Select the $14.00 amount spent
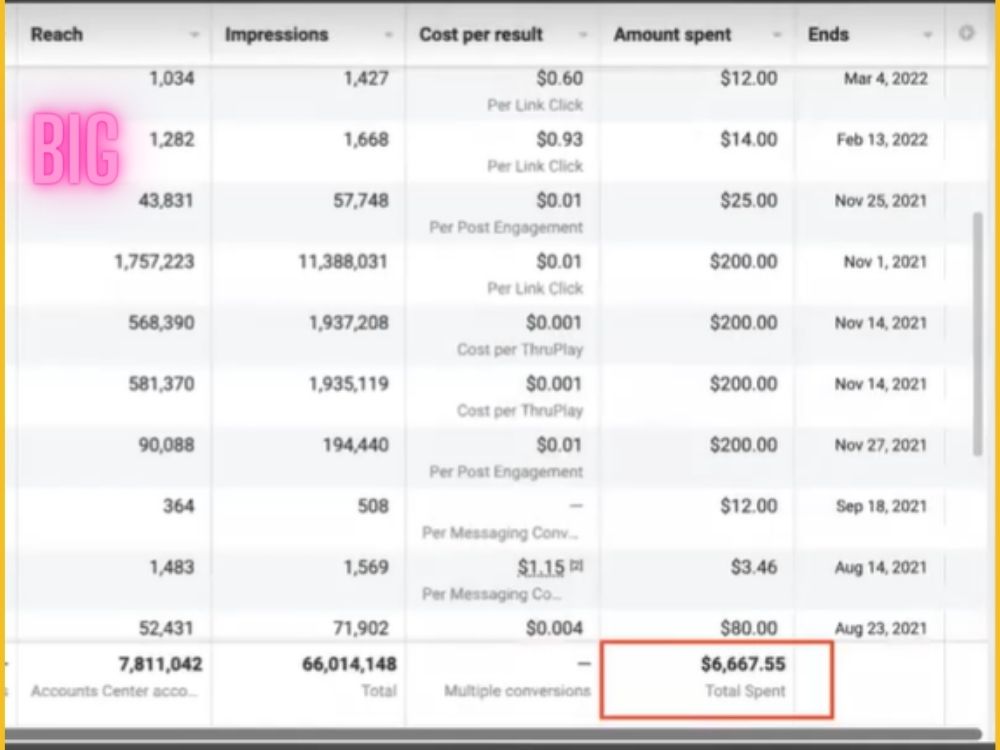Screen dimensions: 1000x750 [749, 140]
